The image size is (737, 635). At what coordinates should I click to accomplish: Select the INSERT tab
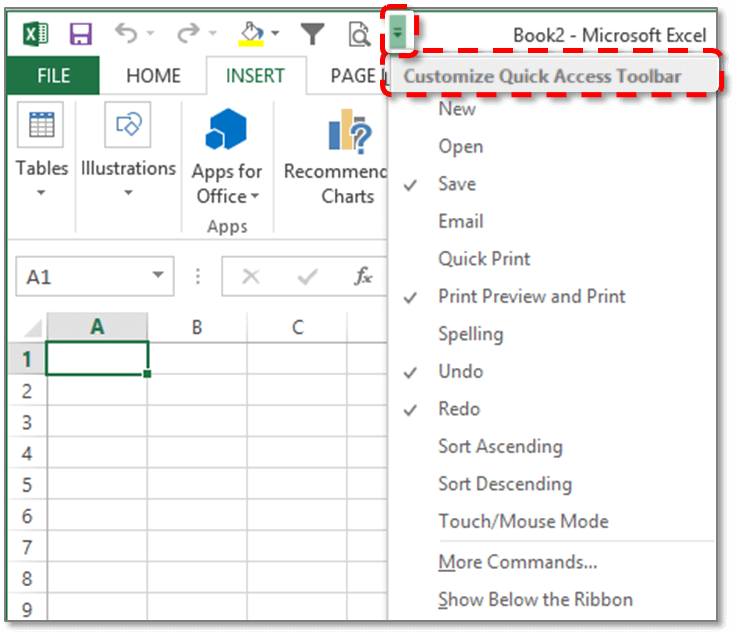256,76
